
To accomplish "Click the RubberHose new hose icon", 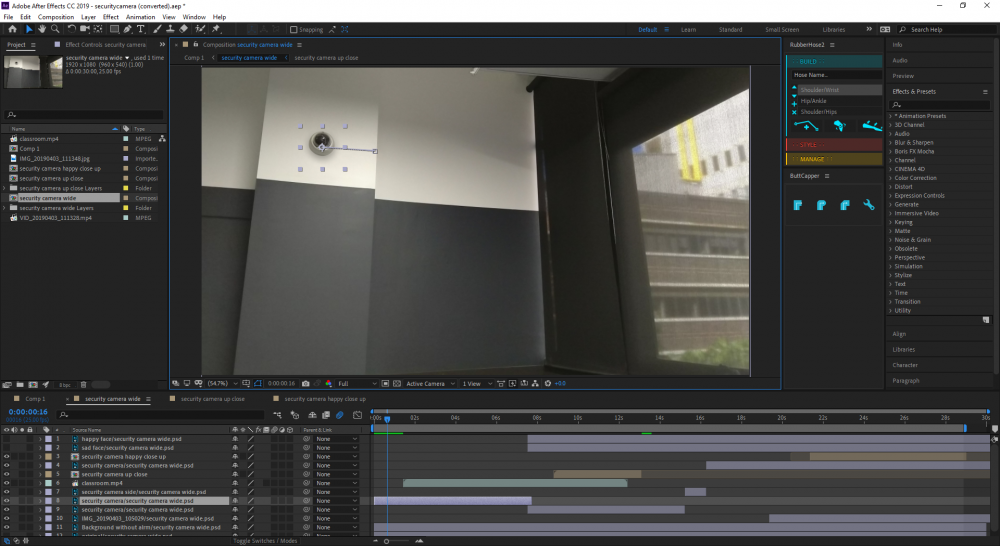I will [x=806, y=126].
